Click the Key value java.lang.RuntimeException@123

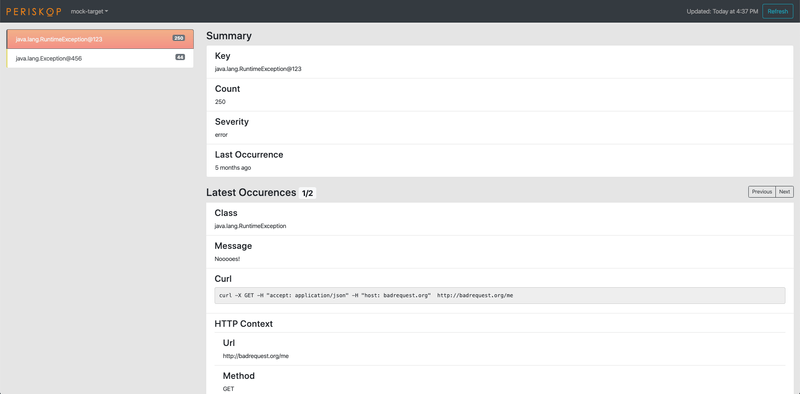click(x=258, y=69)
